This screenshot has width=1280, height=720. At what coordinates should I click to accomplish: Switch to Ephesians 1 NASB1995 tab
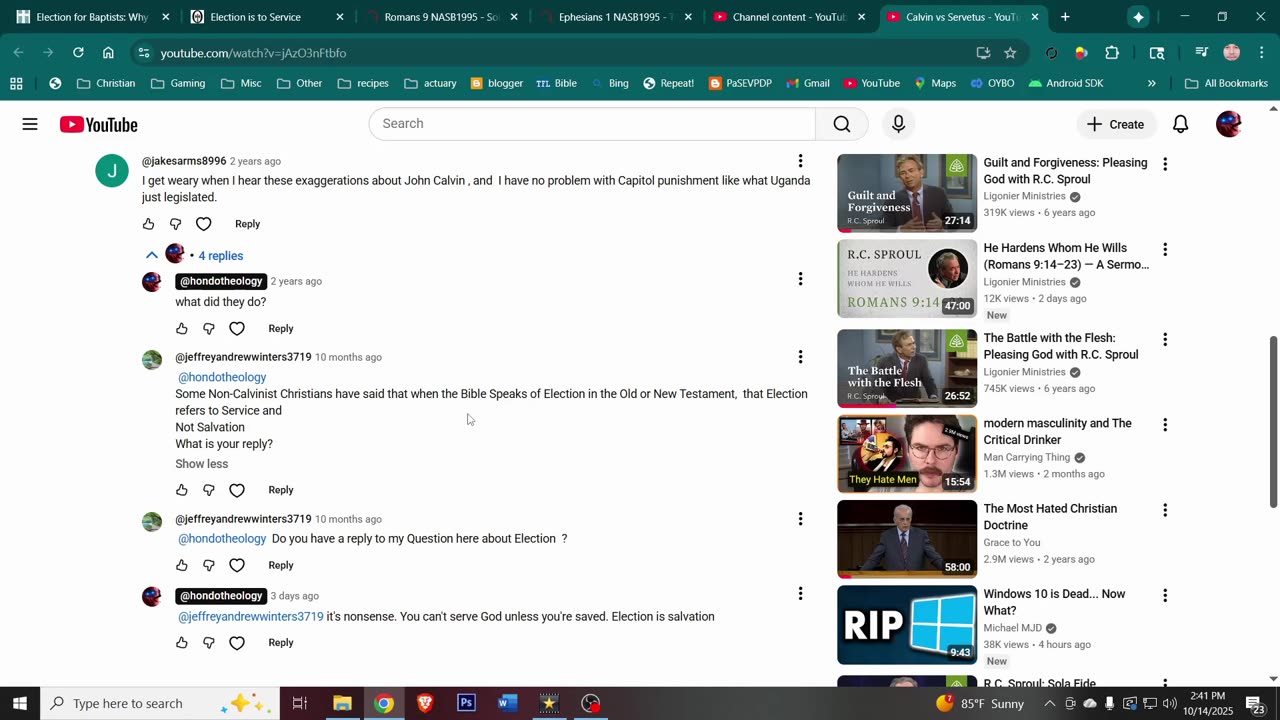point(614,17)
